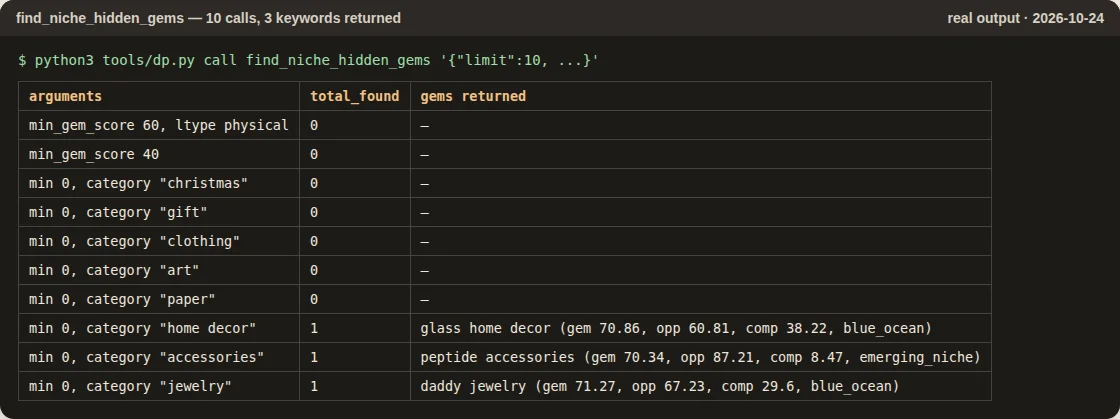Click the dash in the gift row
1120x419 pixels.
tap(425, 212)
